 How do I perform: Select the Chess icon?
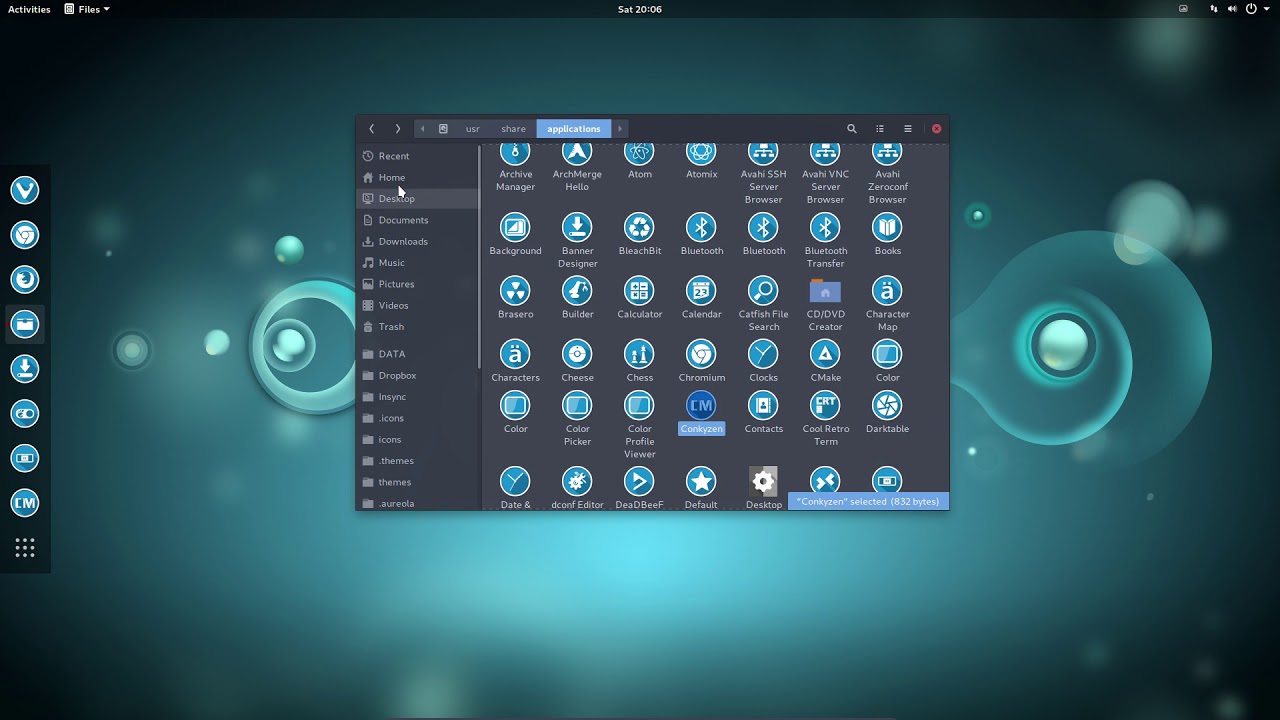639,354
